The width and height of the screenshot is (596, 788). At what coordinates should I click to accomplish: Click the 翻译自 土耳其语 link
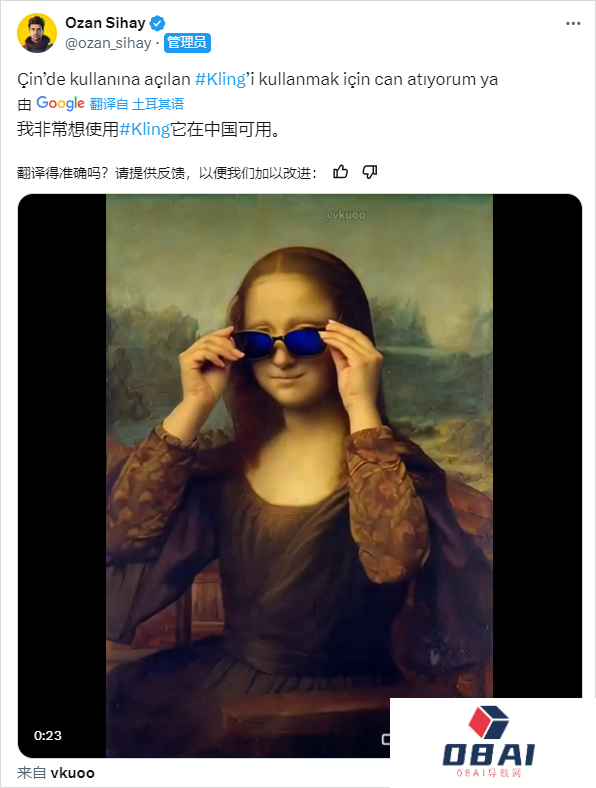click(137, 104)
